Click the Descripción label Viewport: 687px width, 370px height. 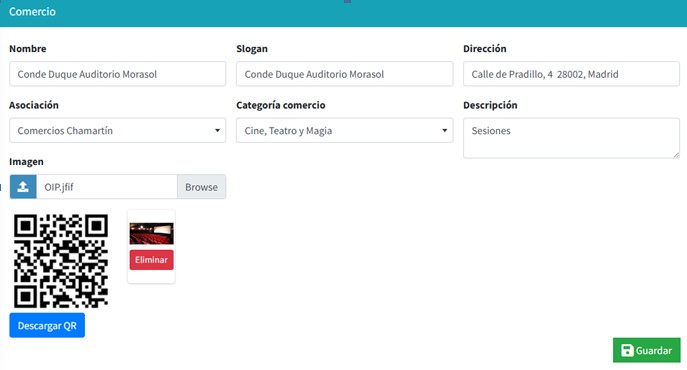pos(490,105)
